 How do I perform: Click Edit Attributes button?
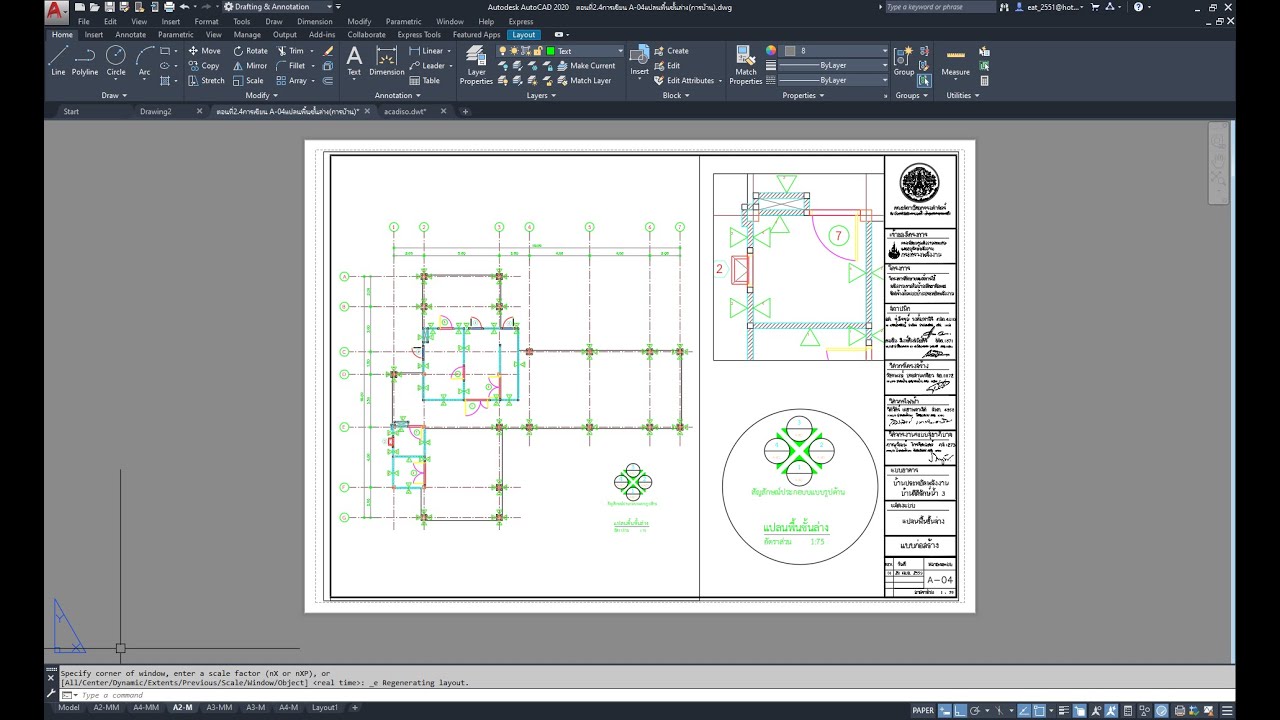686,81
